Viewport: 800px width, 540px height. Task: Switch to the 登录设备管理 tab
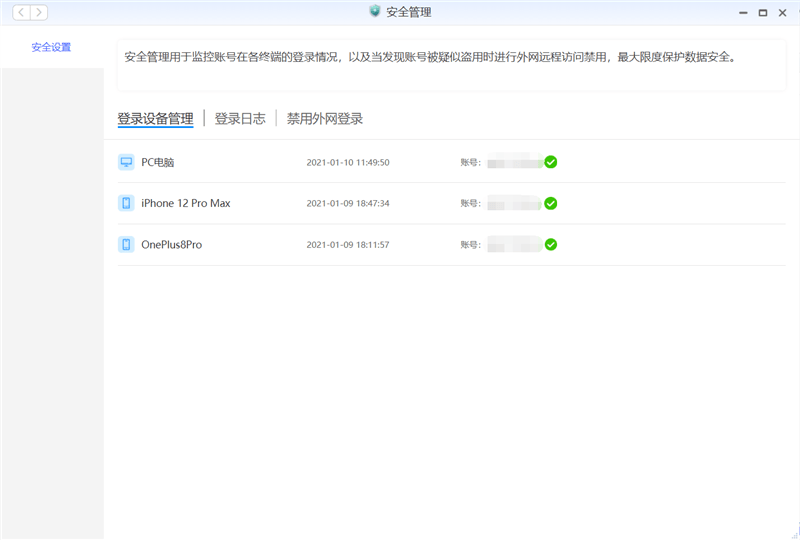(x=156, y=119)
